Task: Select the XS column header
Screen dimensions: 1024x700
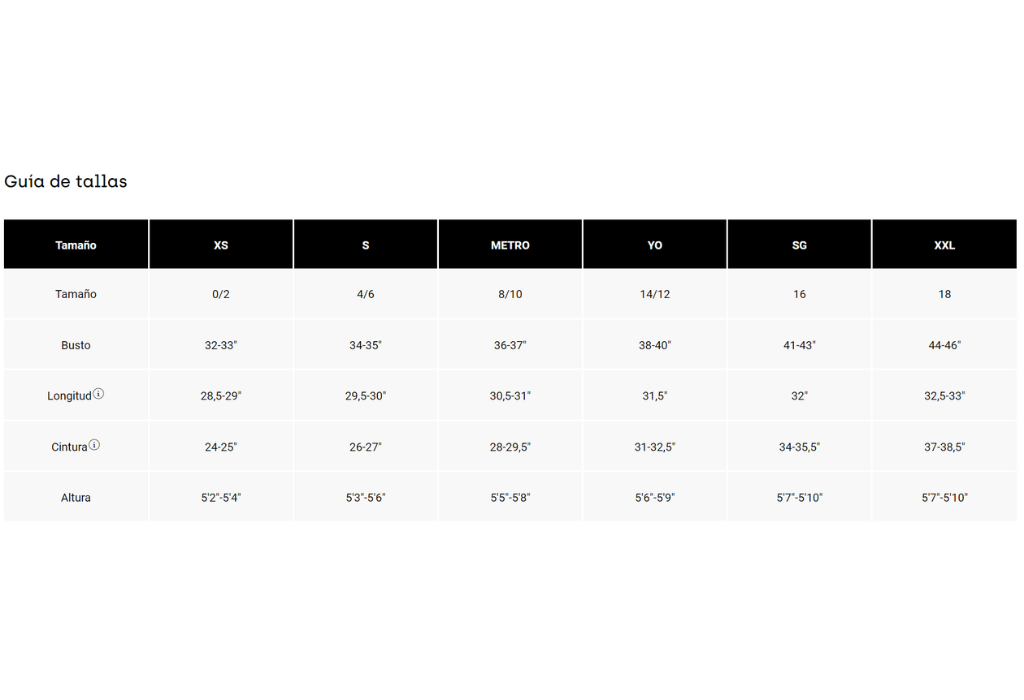Action: pos(221,244)
